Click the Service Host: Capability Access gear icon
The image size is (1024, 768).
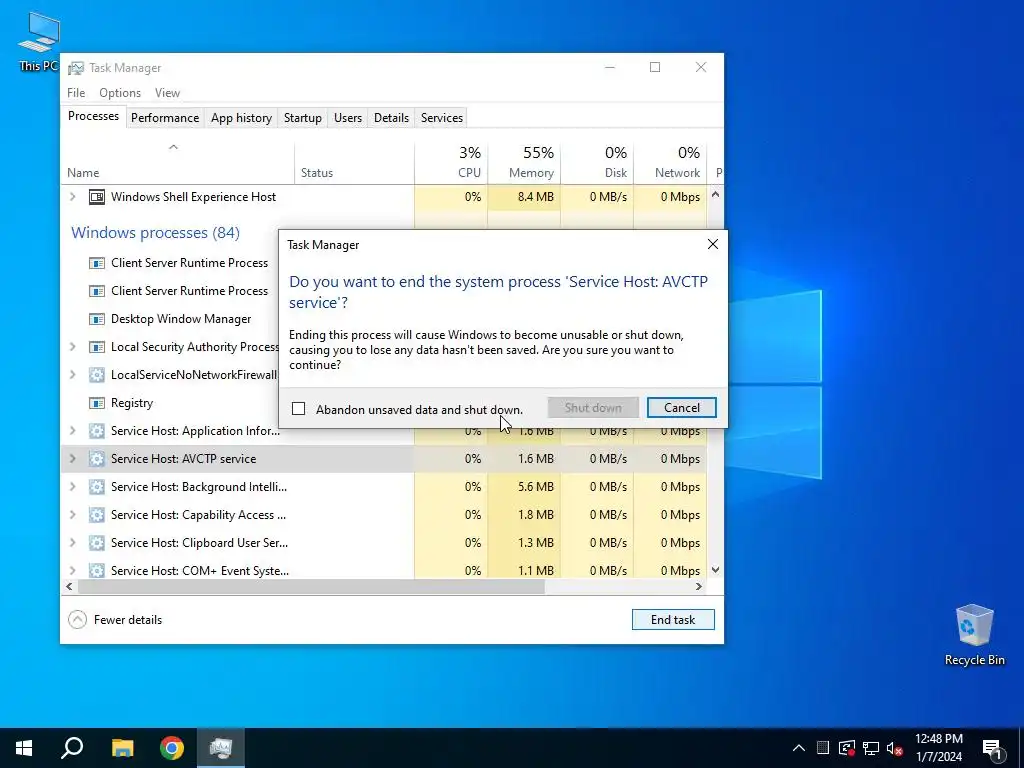coord(97,515)
